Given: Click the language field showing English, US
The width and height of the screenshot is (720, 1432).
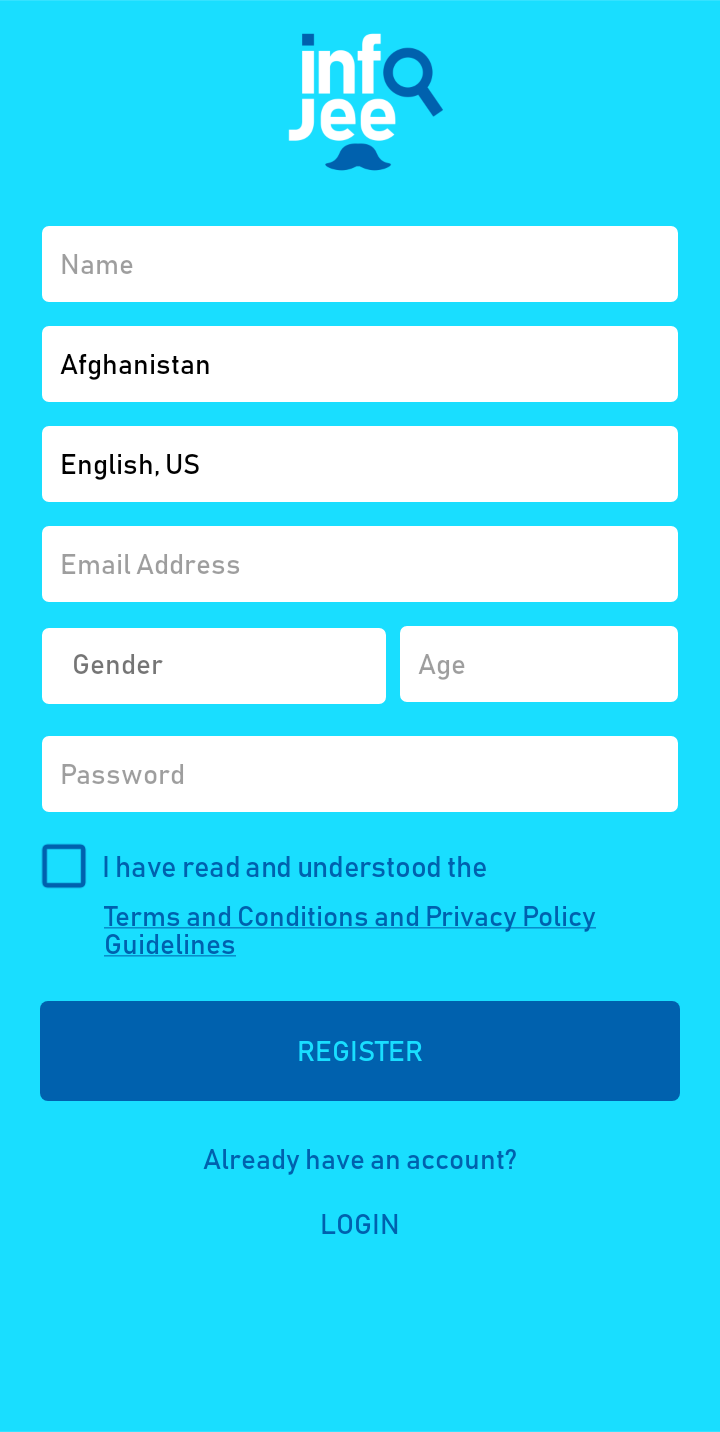Looking at the screenshot, I should click(x=360, y=464).
